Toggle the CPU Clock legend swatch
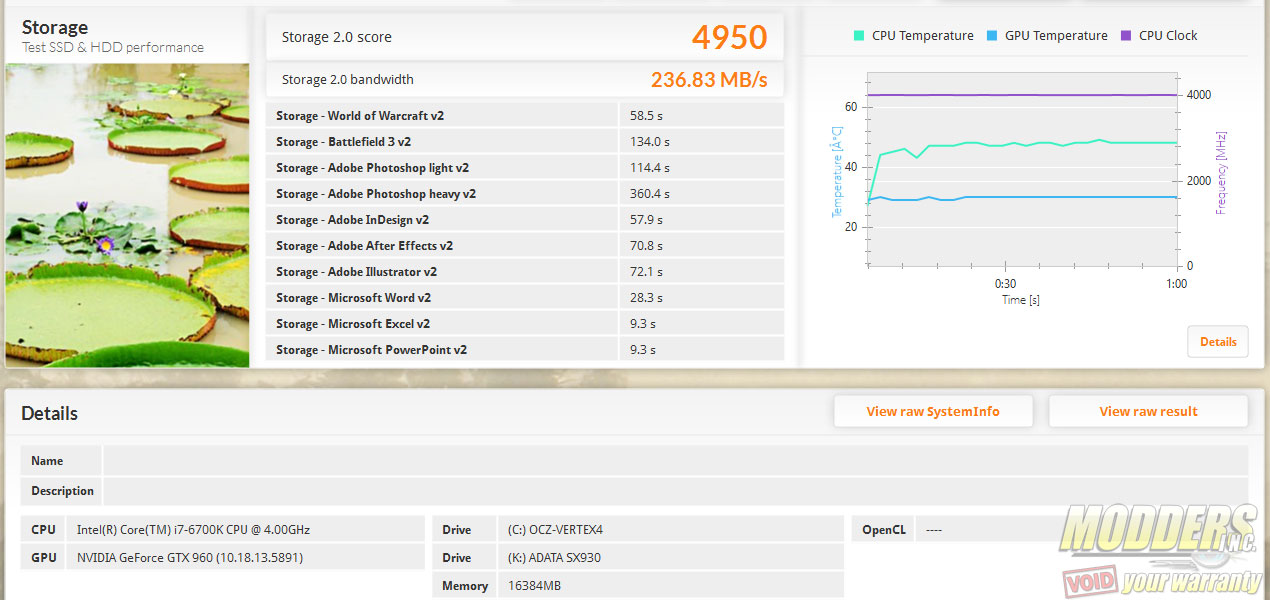 pos(1126,36)
